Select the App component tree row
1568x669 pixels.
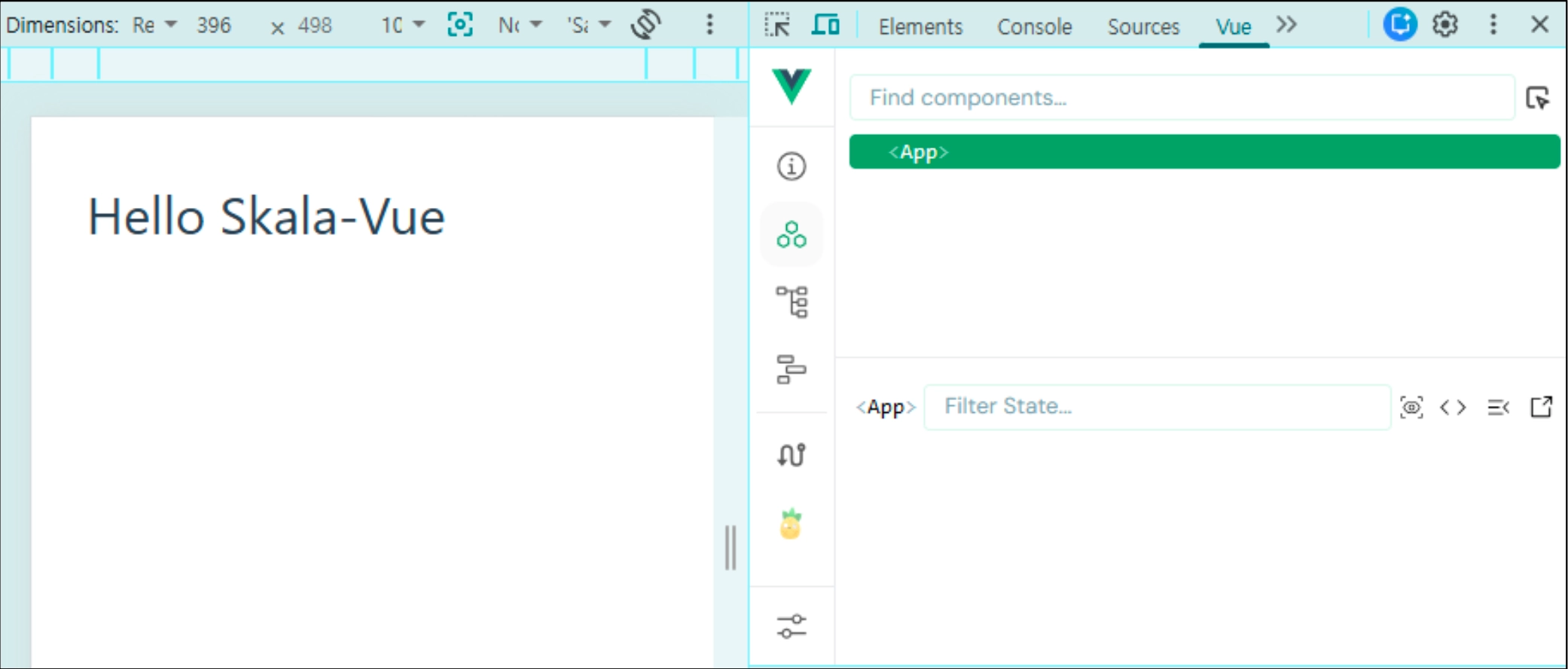pos(1204,151)
